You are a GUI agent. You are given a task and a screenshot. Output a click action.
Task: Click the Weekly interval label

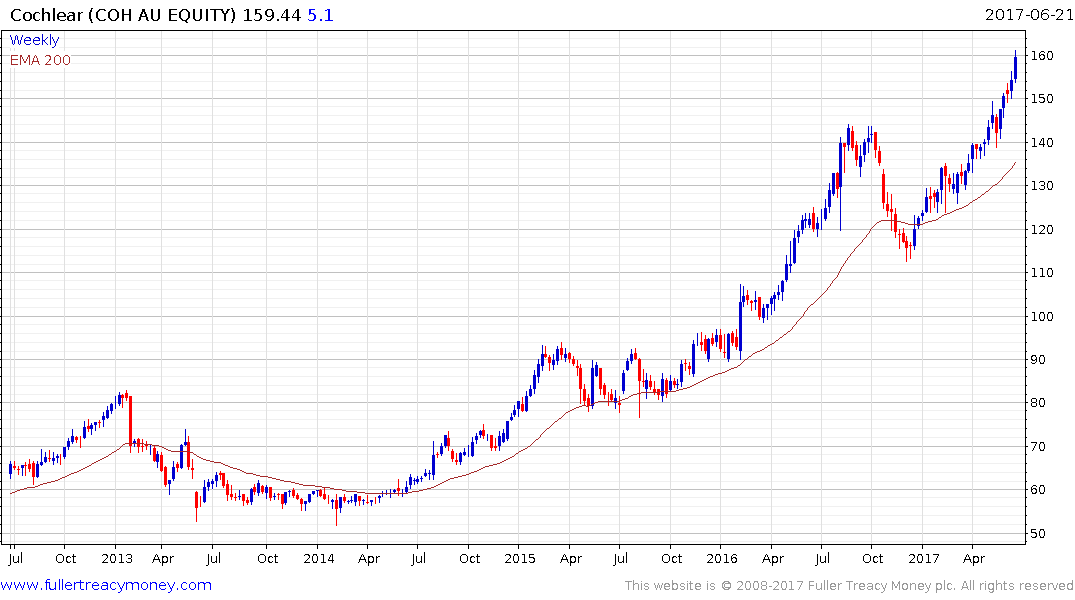(34, 40)
